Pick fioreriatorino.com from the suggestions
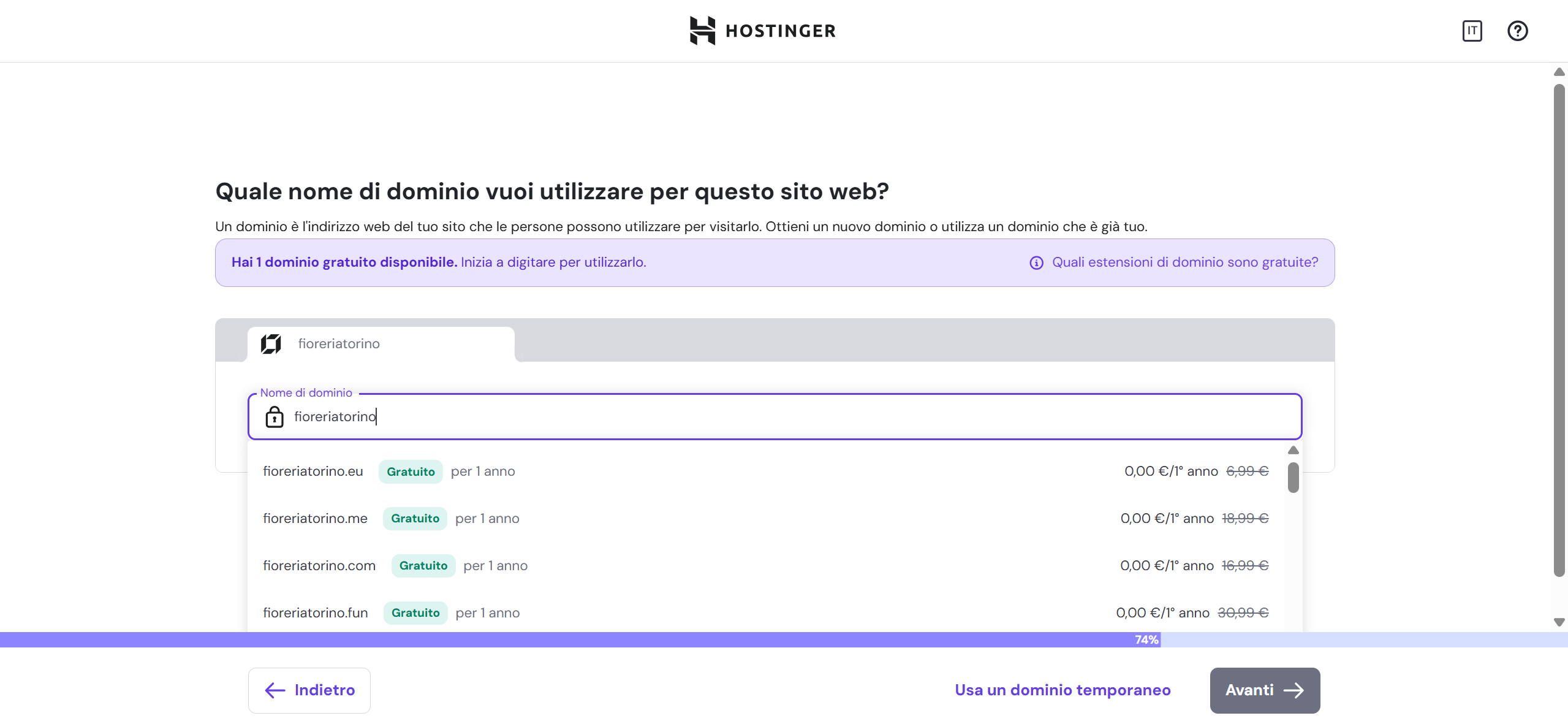This screenshot has height=721, width=1568. pyautogui.click(x=319, y=566)
